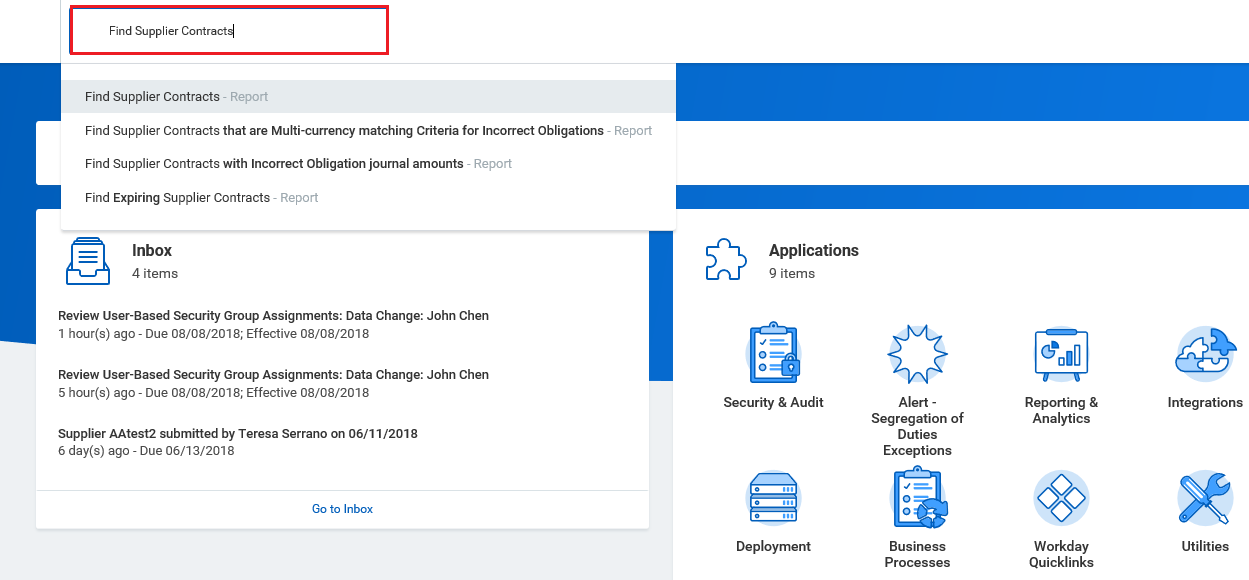
Task: Open the Security & Audit application icon
Action: [773, 354]
